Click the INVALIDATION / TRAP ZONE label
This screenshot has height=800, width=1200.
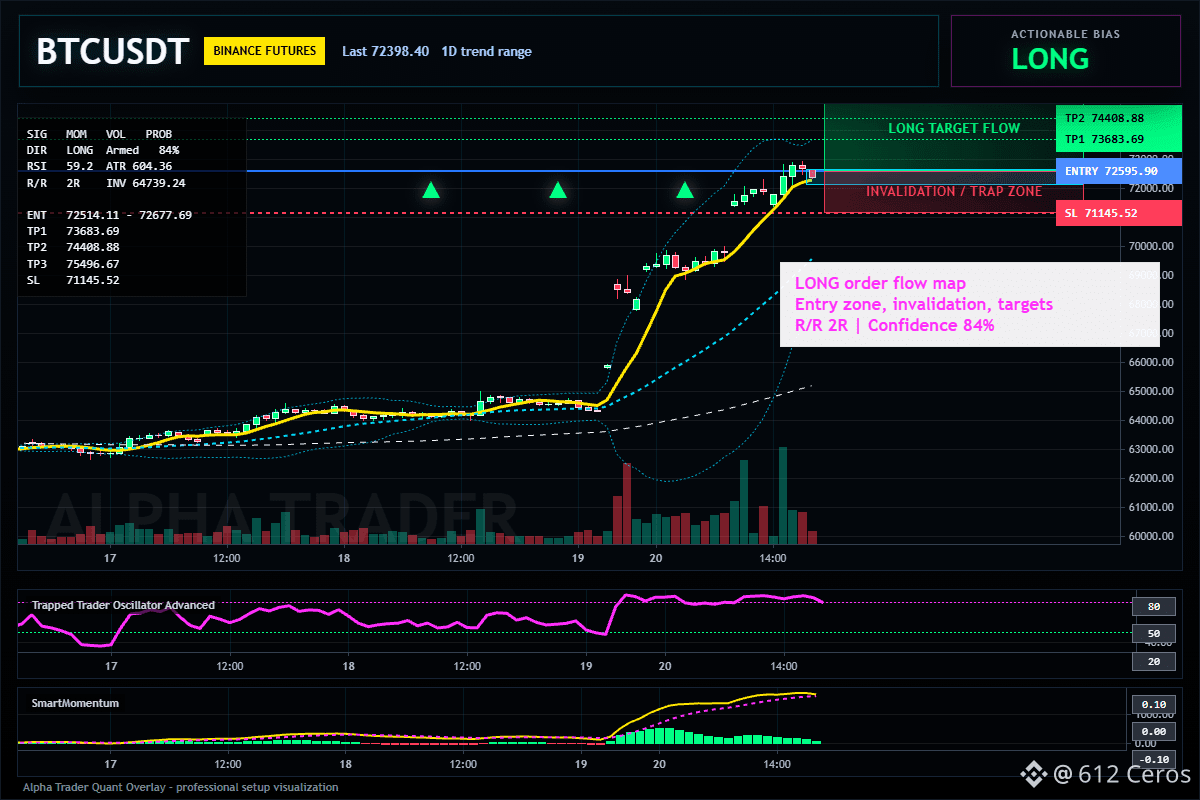[x=954, y=191]
